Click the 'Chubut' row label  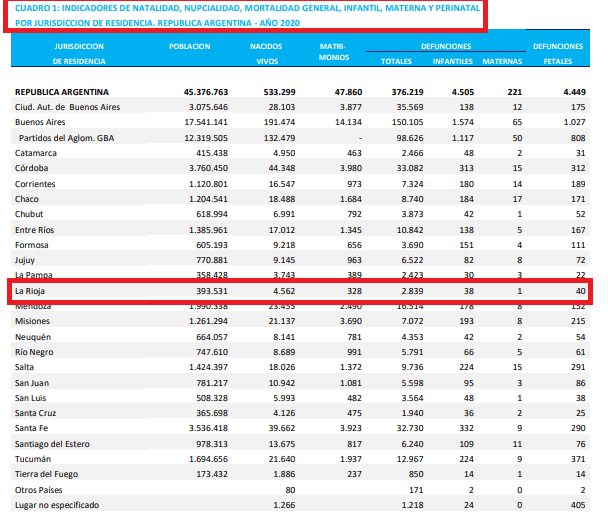pyautogui.click(x=29, y=214)
